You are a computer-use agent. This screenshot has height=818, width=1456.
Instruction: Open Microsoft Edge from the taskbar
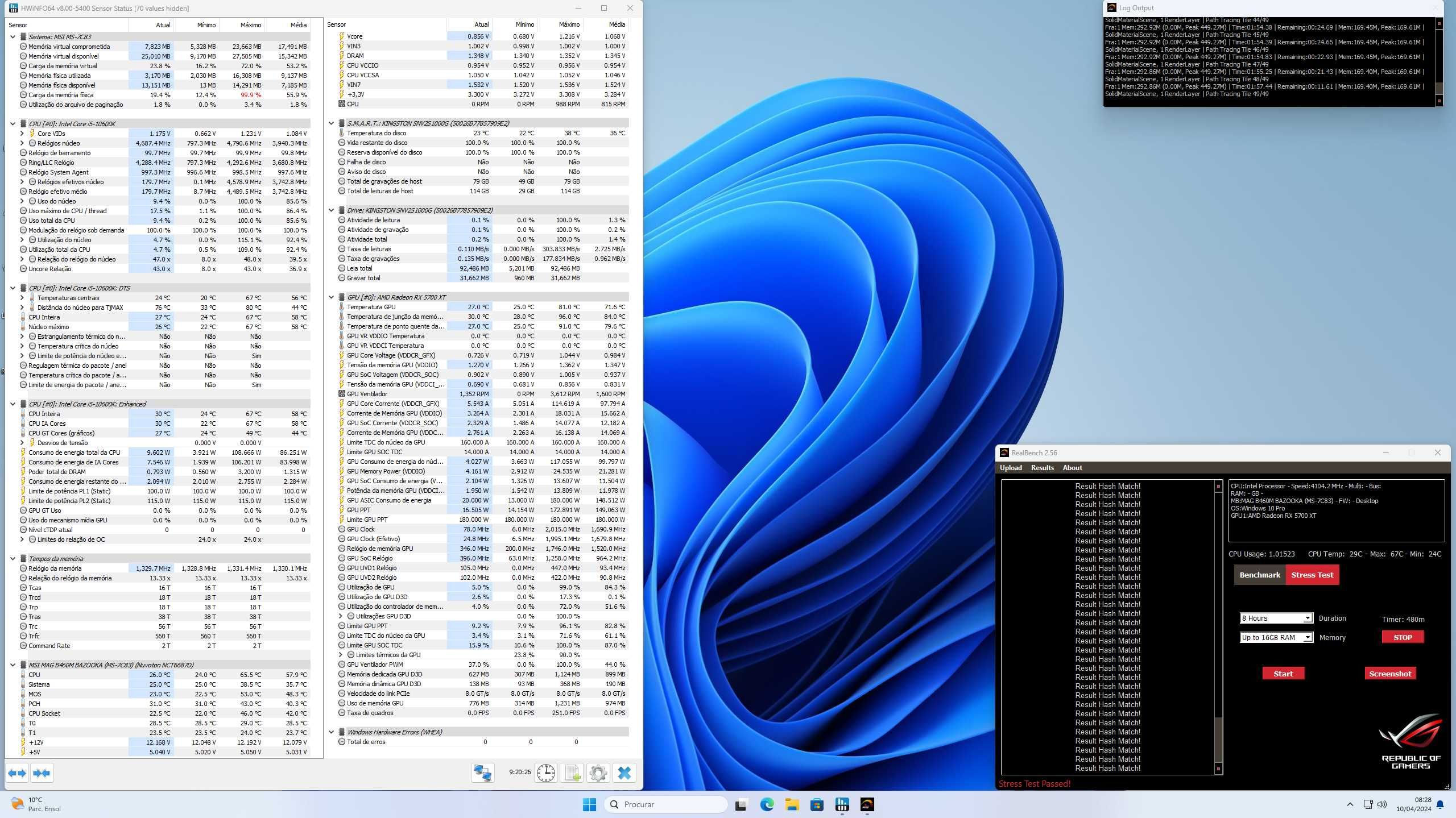click(x=767, y=804)
